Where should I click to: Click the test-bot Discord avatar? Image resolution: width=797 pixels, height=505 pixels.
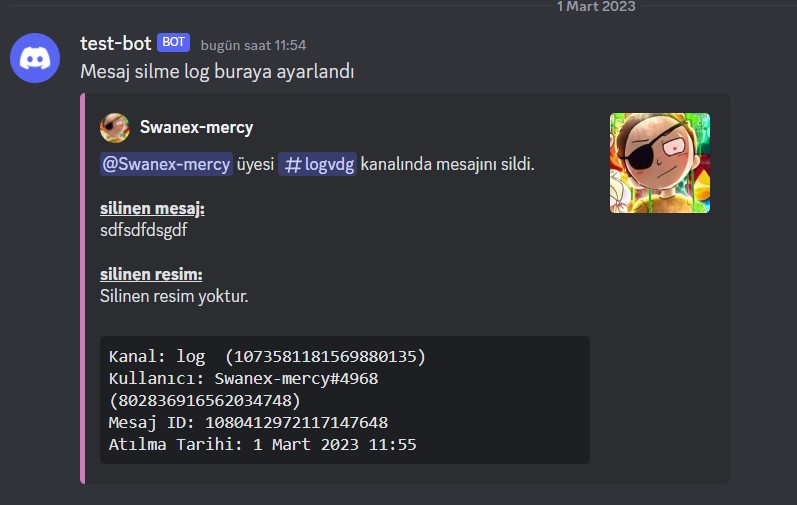(x=35, y=58)
